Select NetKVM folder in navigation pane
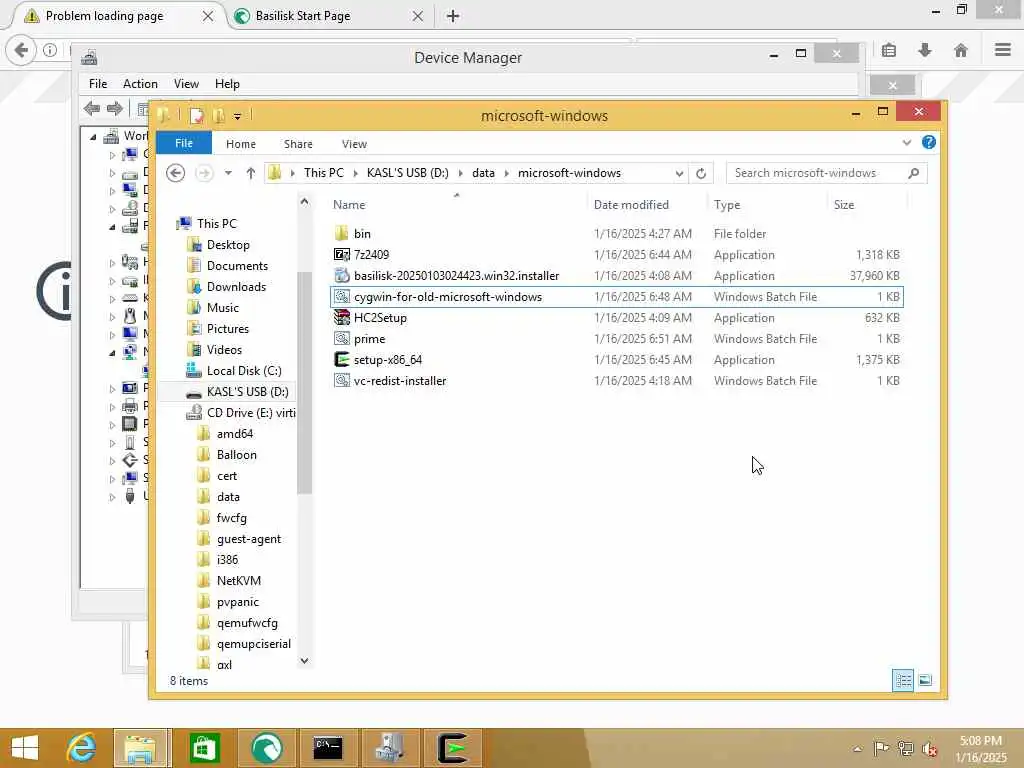The width and height of the screenshot is (1024, 768). [x=238, y=581]
